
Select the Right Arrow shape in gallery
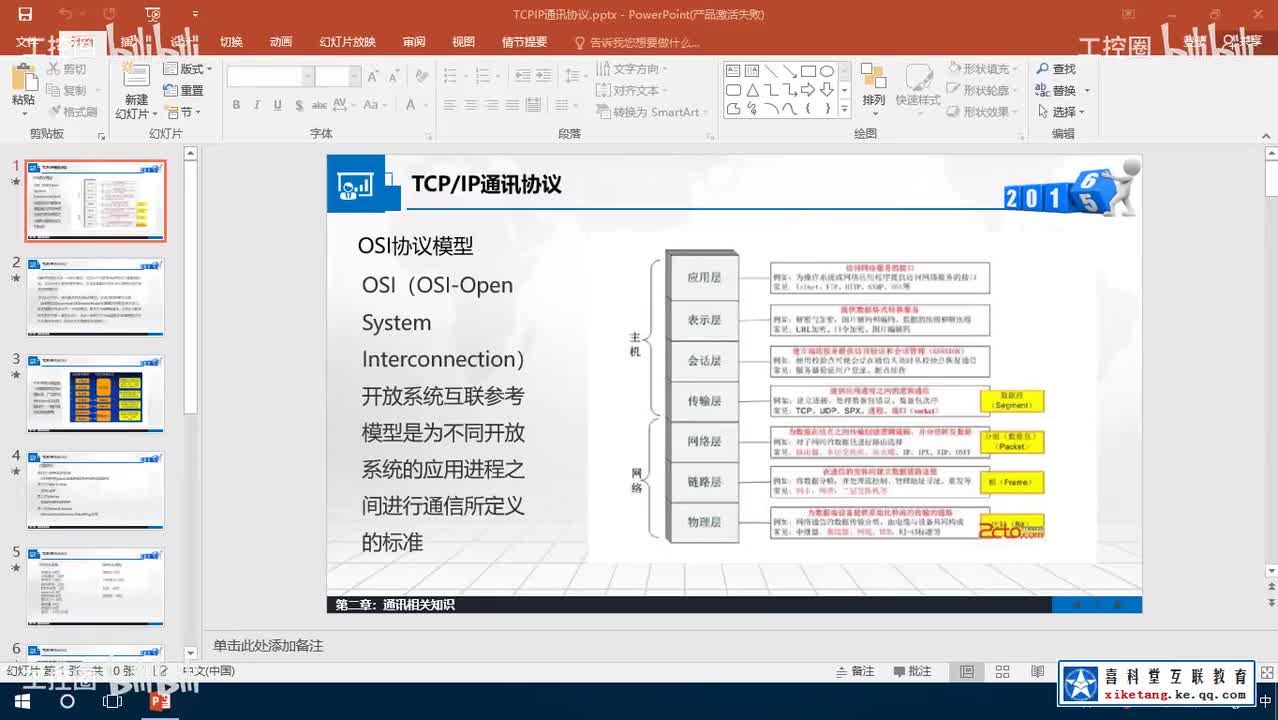pos(808,90)
